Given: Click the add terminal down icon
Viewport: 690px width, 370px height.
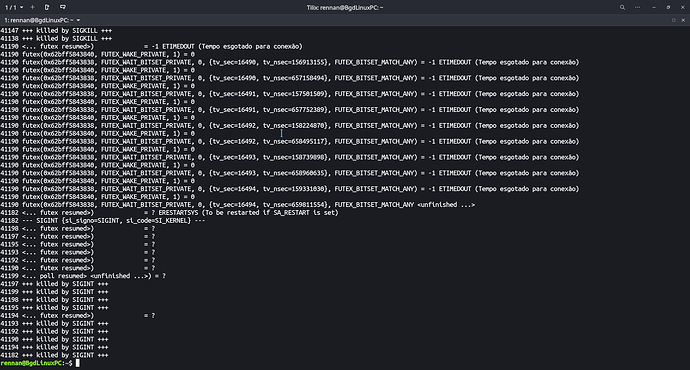Looking at the screenshot, I should 63,7.
